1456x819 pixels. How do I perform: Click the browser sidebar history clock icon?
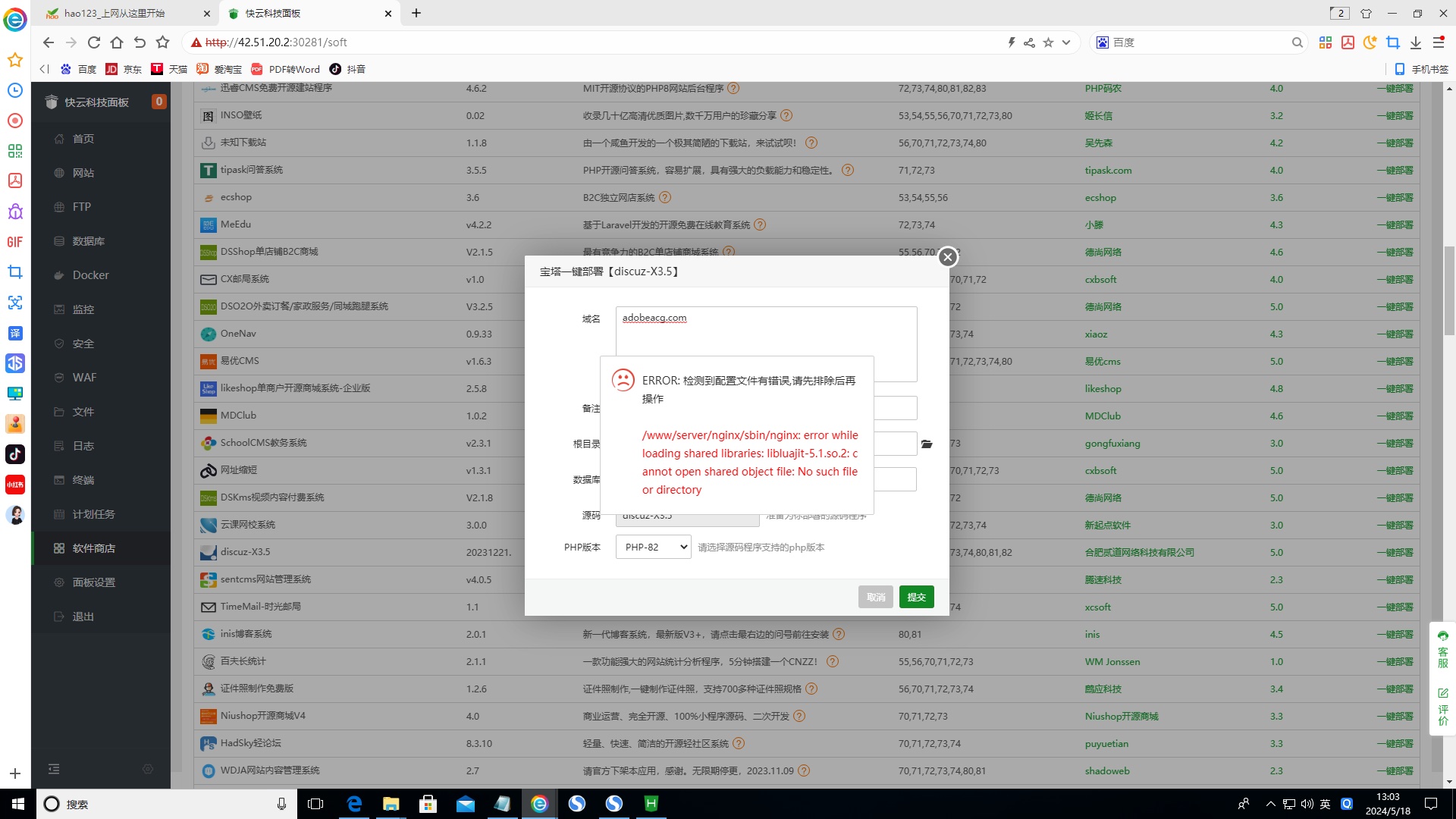coord(15,90)
